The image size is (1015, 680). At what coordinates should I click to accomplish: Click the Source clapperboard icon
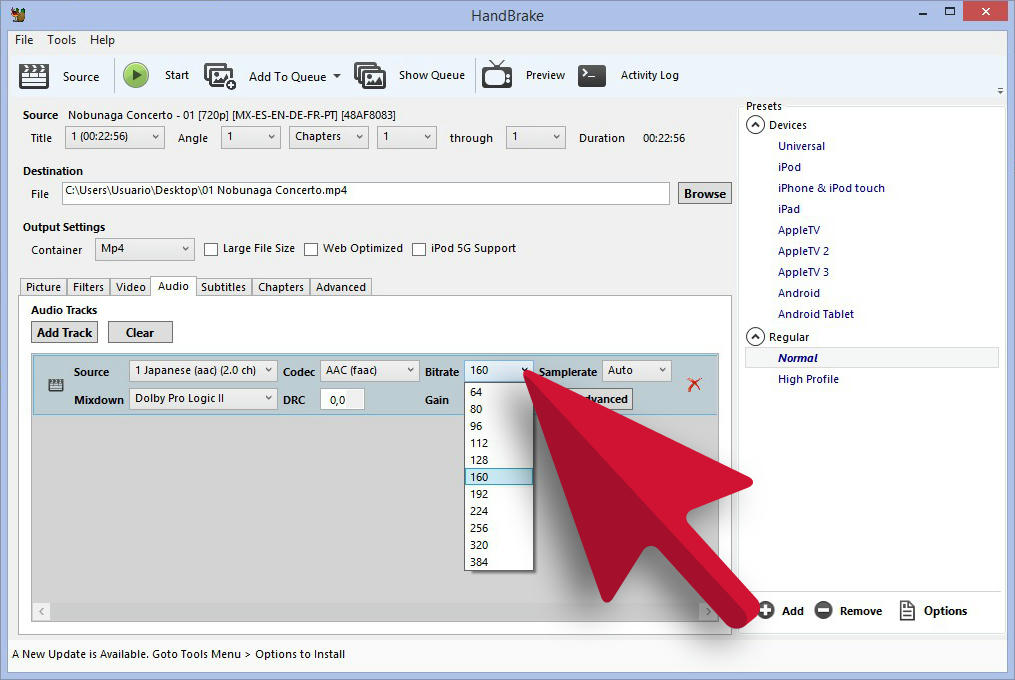point(34,76)
